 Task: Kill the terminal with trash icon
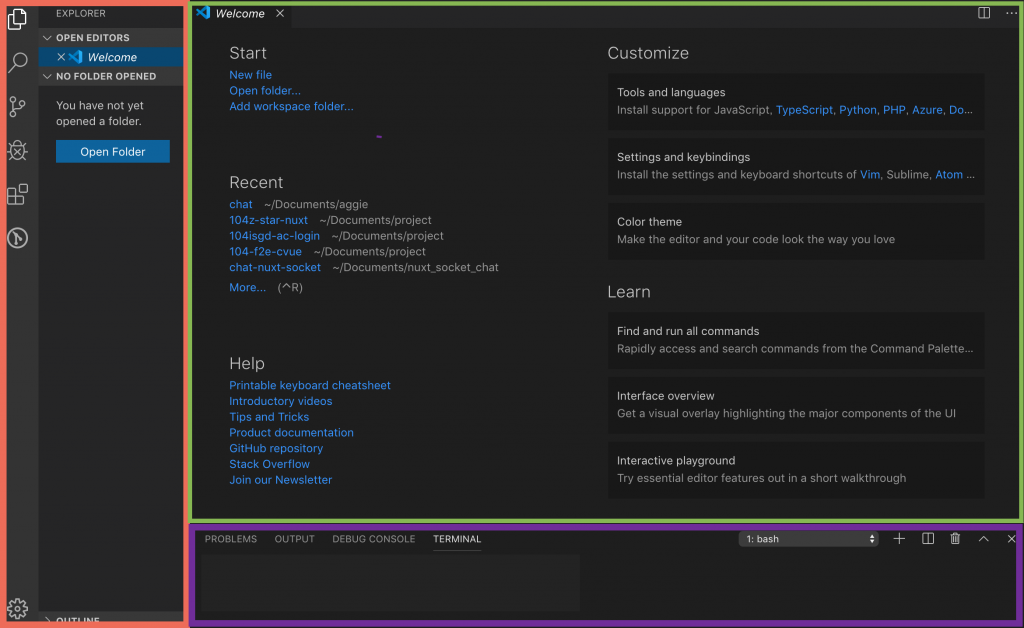pyautogui.click(x=955, y=539)
